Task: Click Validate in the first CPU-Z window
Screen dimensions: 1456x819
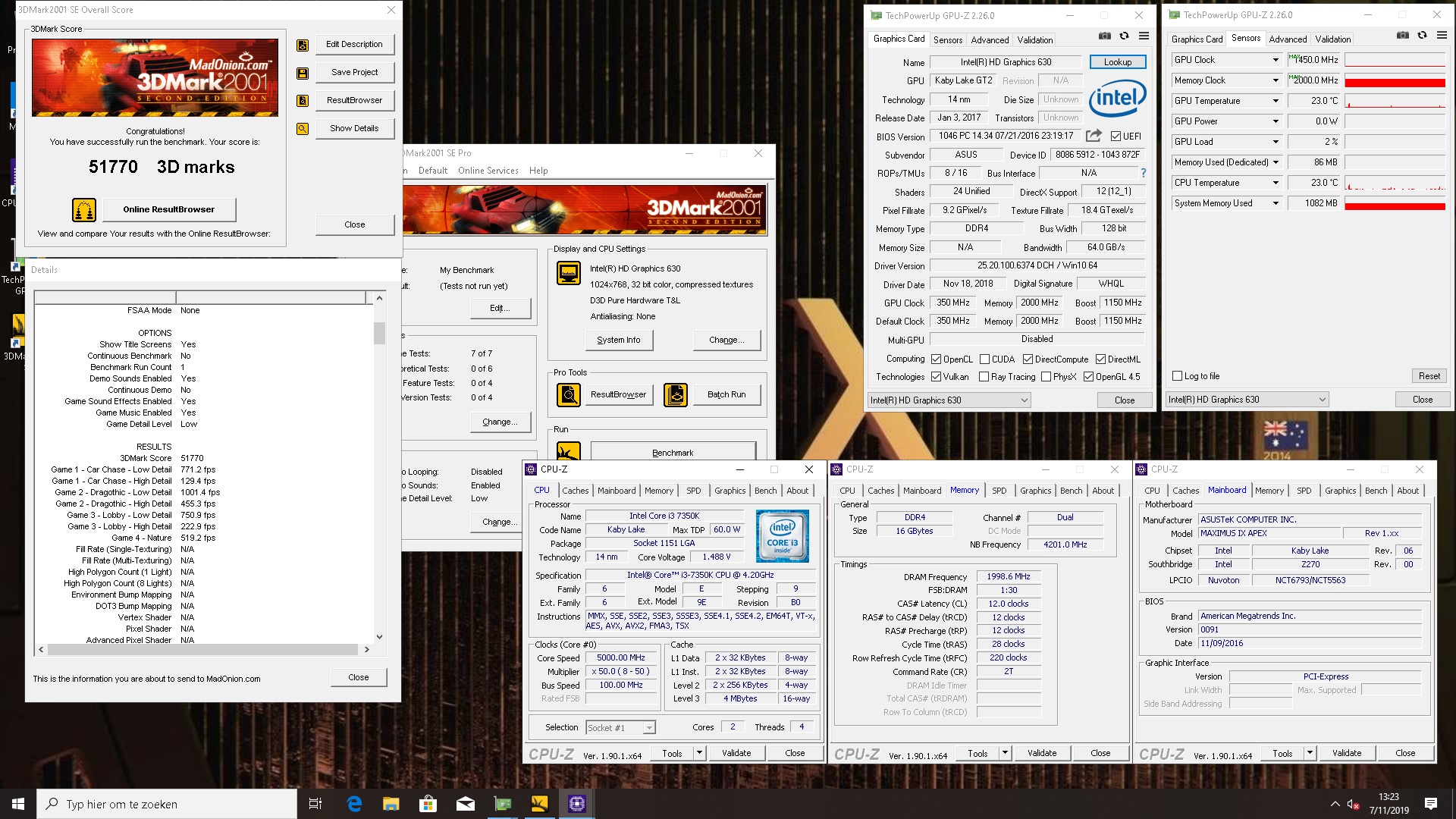Action: [736, 753]
